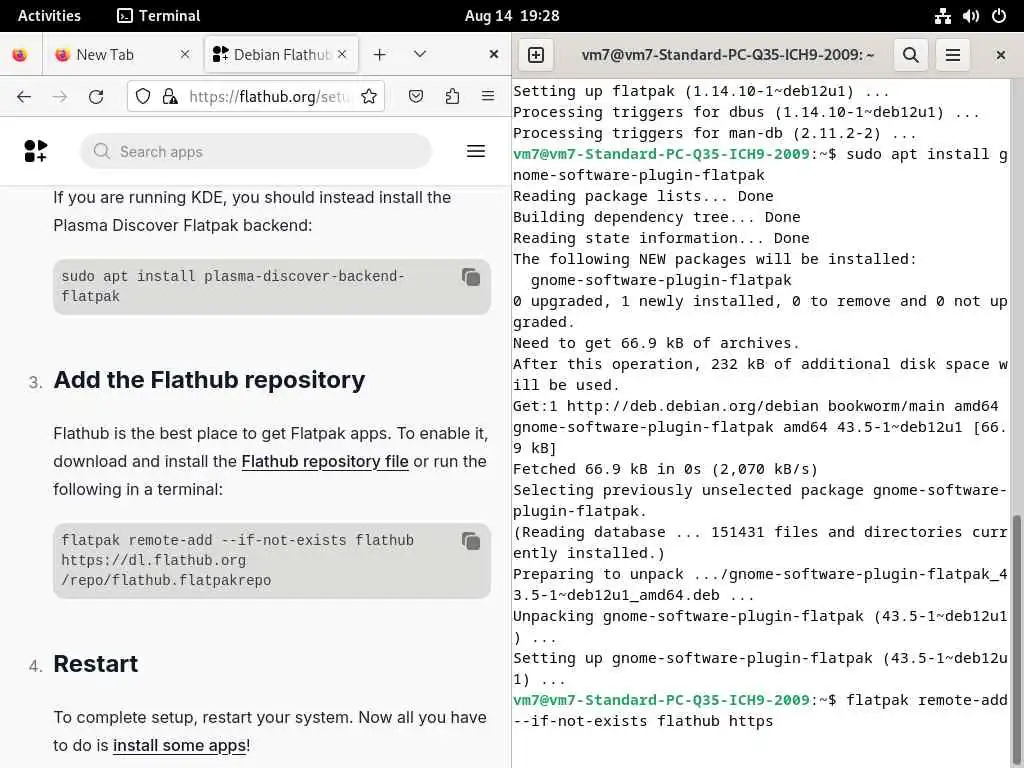
Task: Switch to the New Tab tab
Action: (123, 54)
